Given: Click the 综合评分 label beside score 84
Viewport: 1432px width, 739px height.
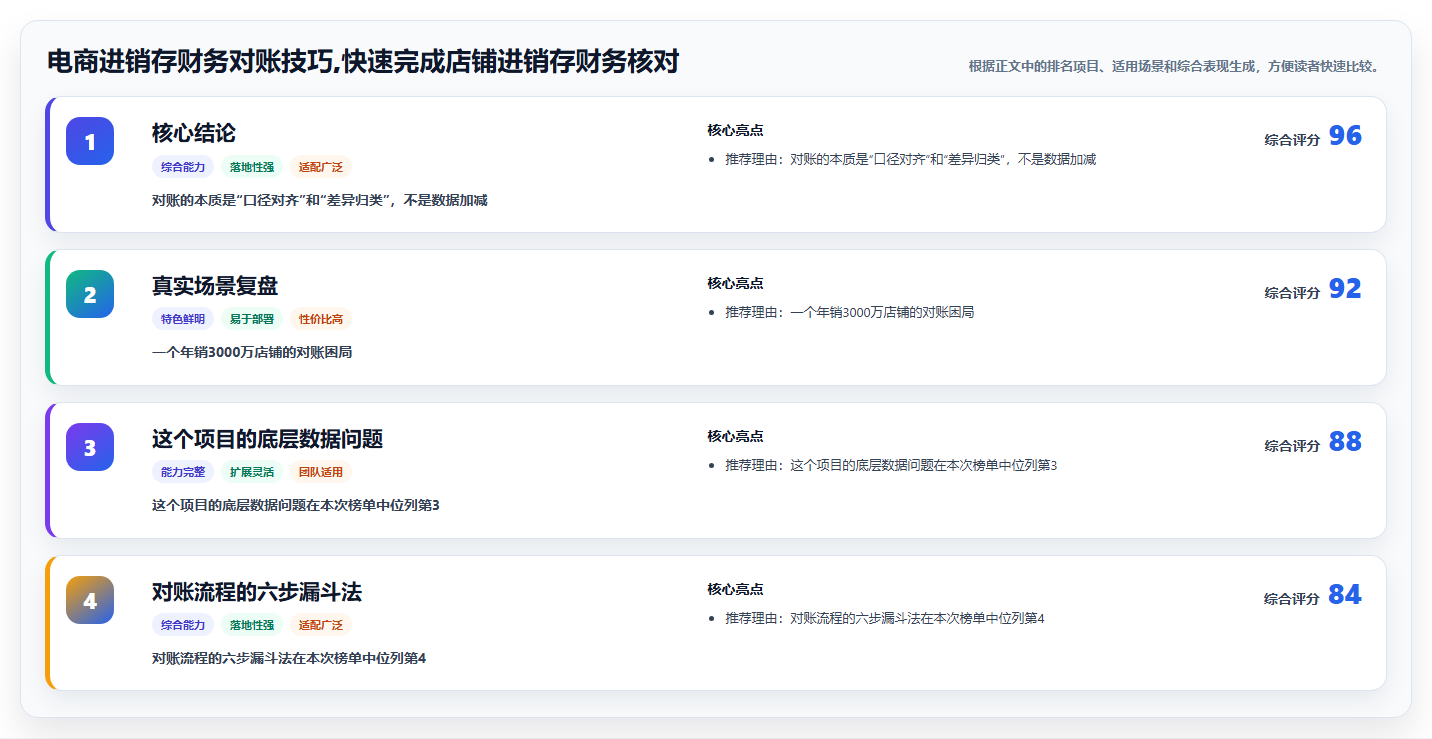Looking at the screenshot, I should click(1292, 599).
